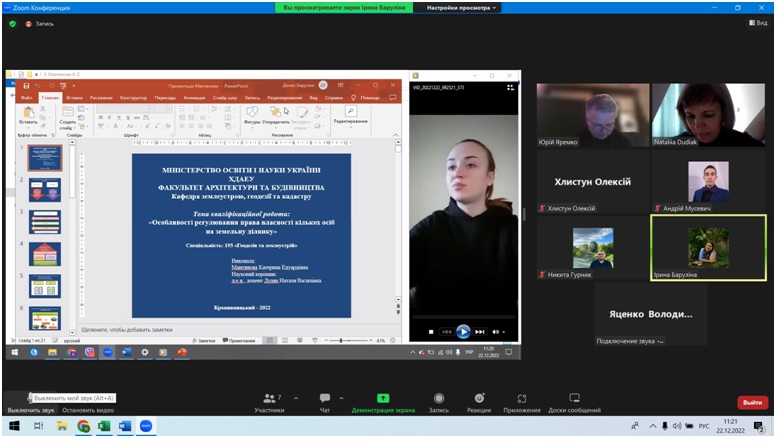Open Приложения apps in Zoom toolbar
The height and width of the screenshot is (441, 781).
point(521,403)
